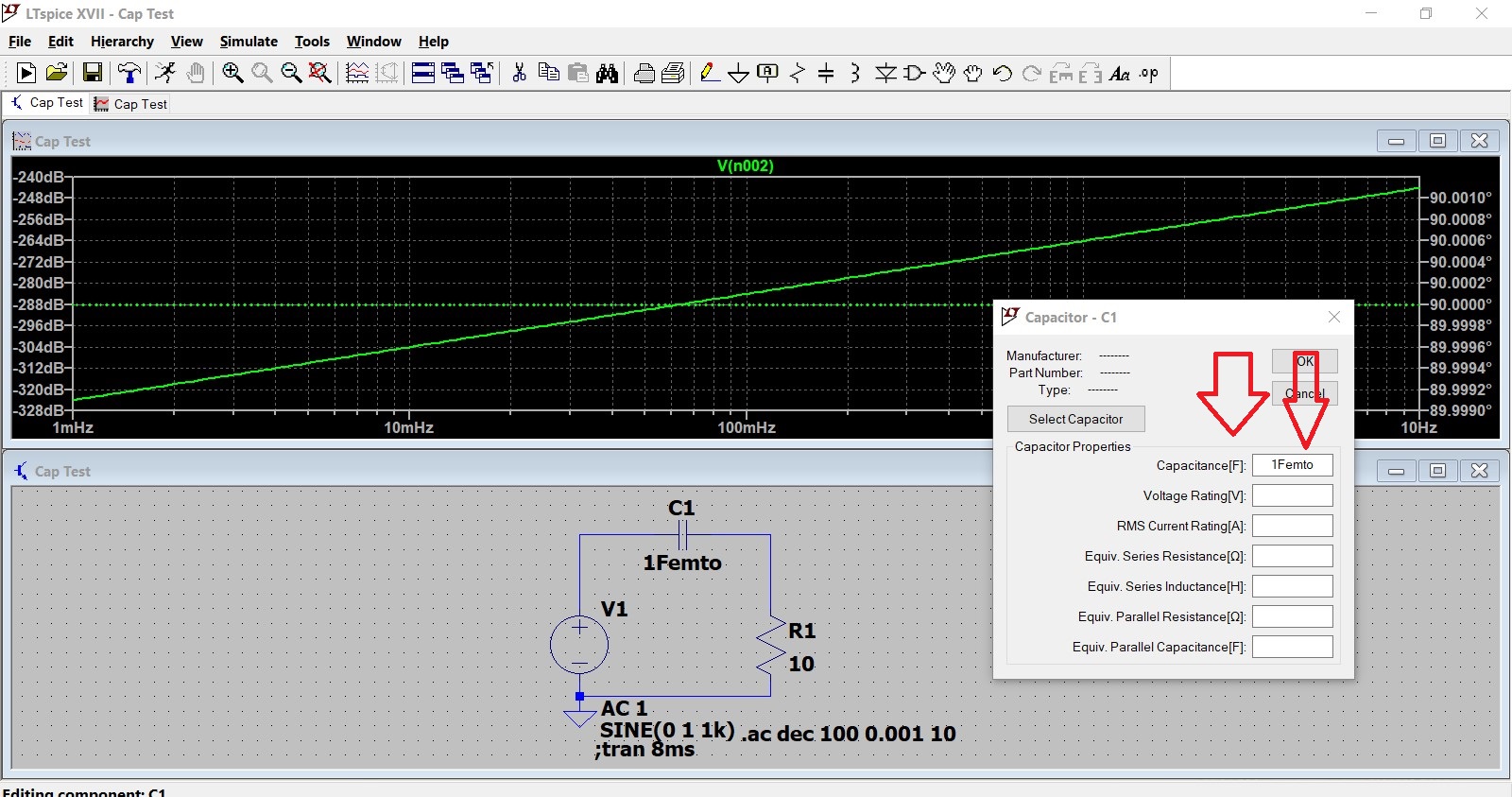
Task: Click the .ac dec 100 0.001 10 directive
Action: click(x=849, y=734)
